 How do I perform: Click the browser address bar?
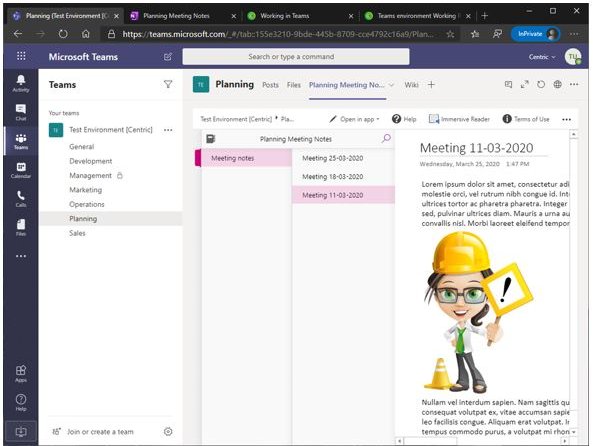(x=279, y=34)
